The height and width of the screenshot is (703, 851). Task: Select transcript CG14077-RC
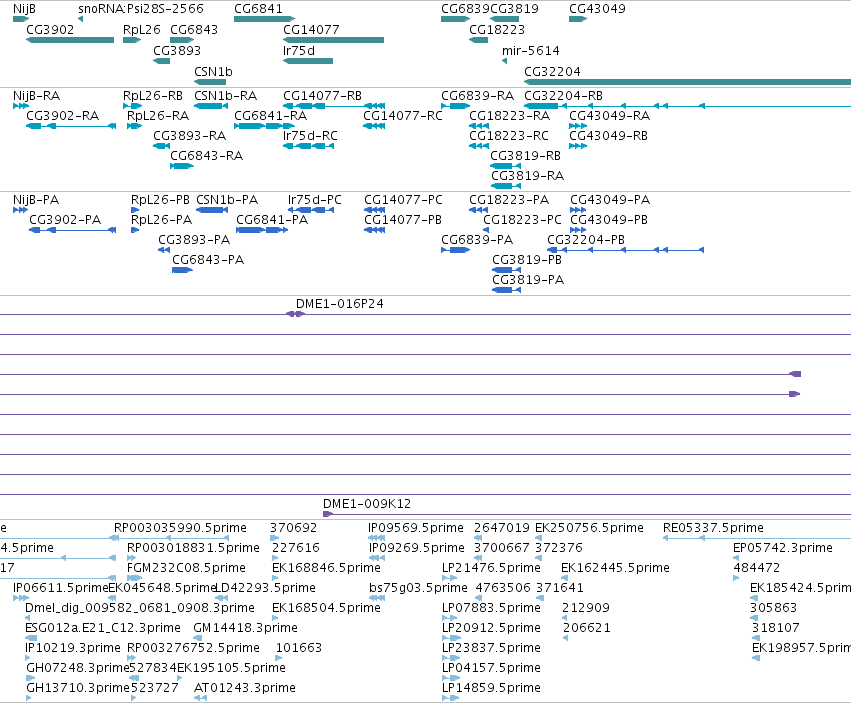(374, 126)
